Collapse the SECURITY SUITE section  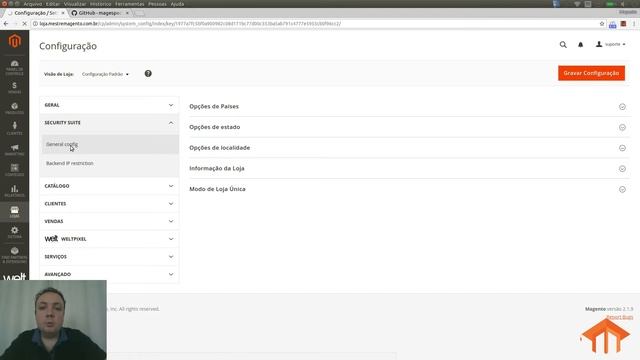109,122
